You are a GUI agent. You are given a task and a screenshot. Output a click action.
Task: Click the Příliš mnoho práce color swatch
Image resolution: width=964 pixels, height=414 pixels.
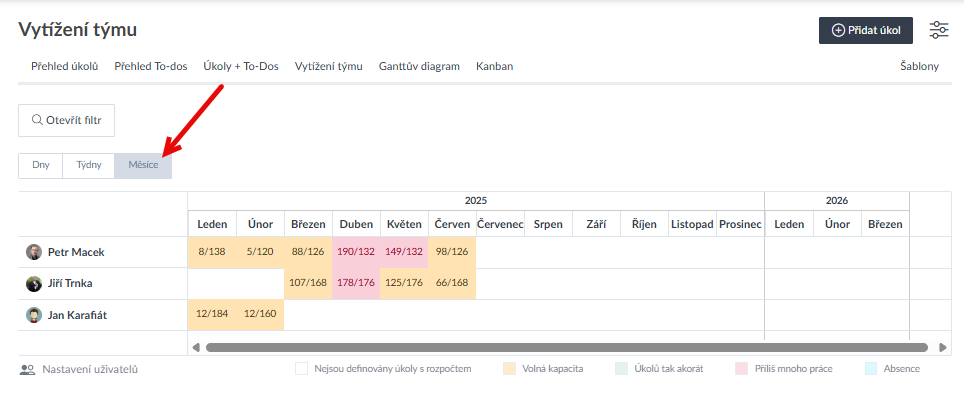(741, 369)
